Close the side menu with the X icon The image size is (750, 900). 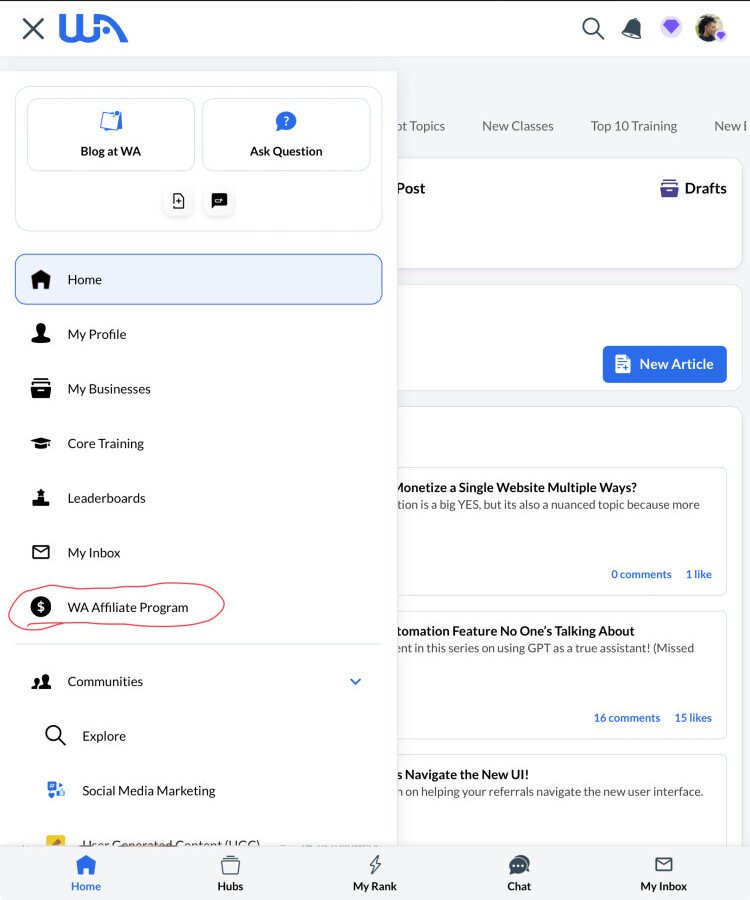point(33,28)
